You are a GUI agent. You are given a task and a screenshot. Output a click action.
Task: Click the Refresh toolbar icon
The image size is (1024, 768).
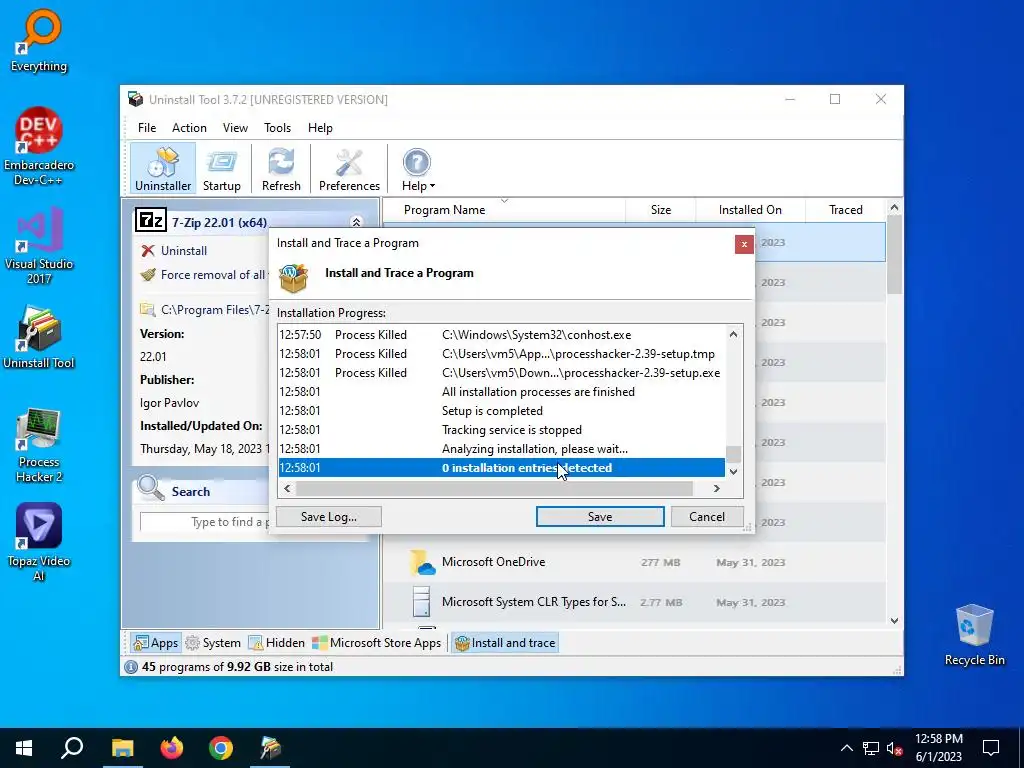281,168
